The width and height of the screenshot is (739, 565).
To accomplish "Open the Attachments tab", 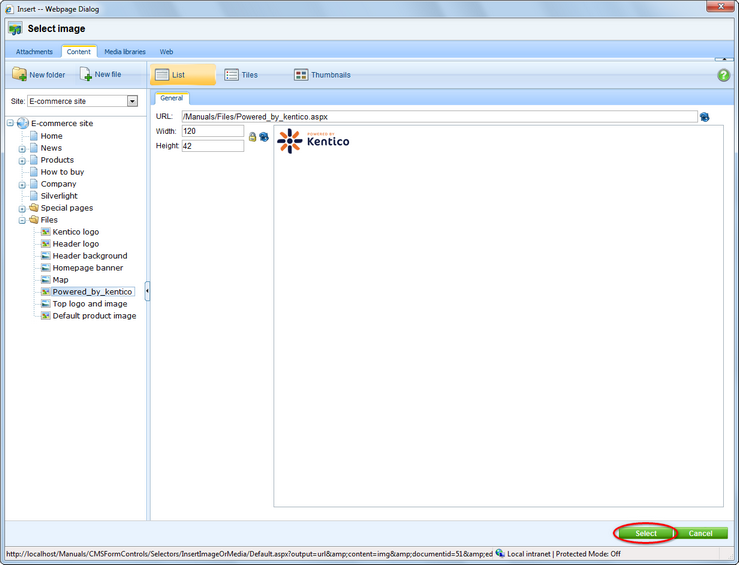I will click(34, 52).
